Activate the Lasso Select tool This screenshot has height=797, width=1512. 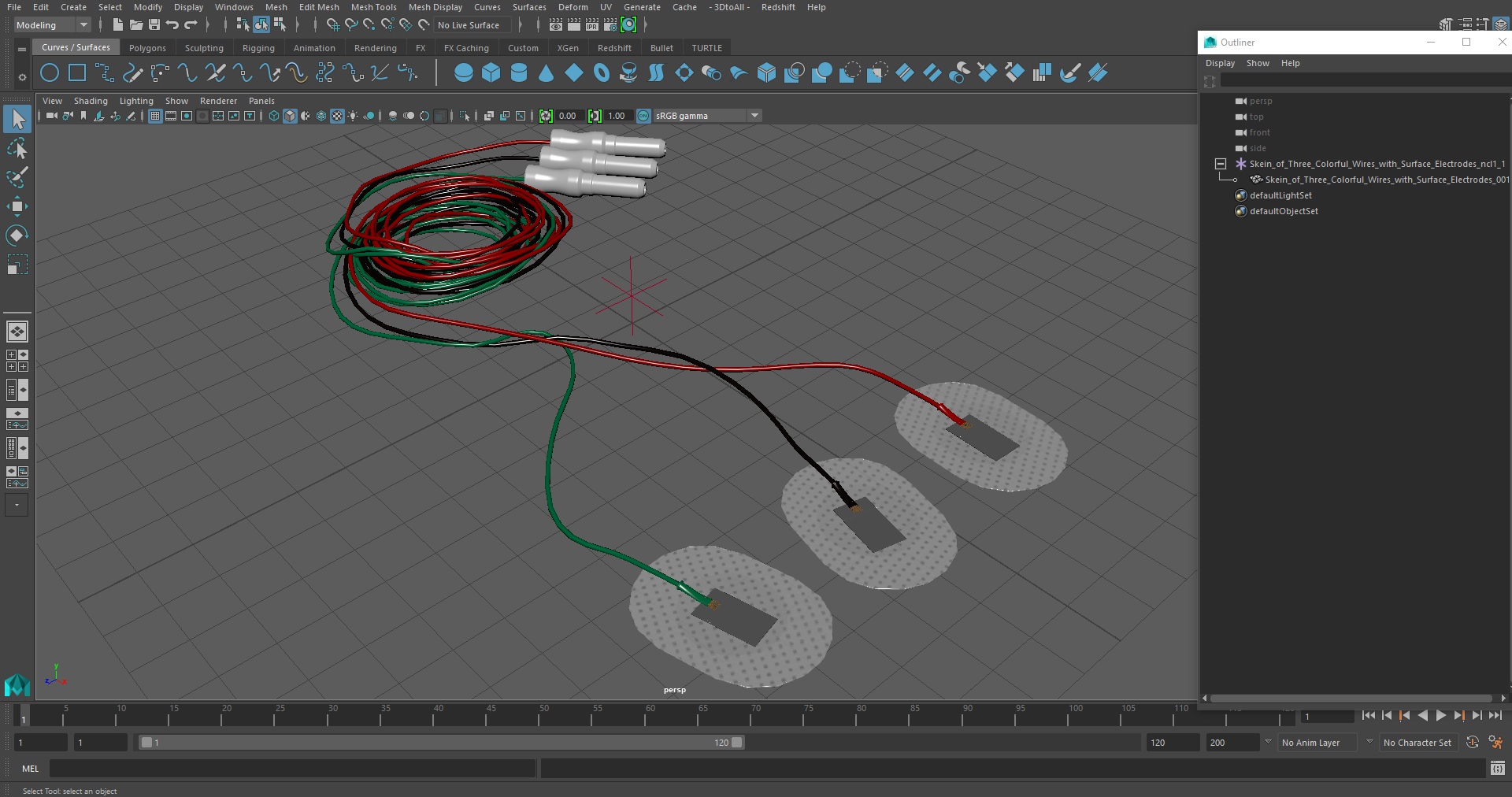point(17,148)
